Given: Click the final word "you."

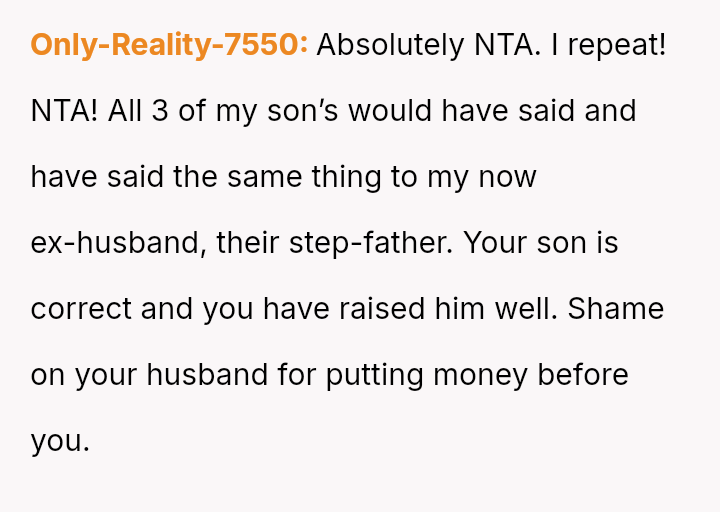Looking at the screenshot, I should pos(60,441).
